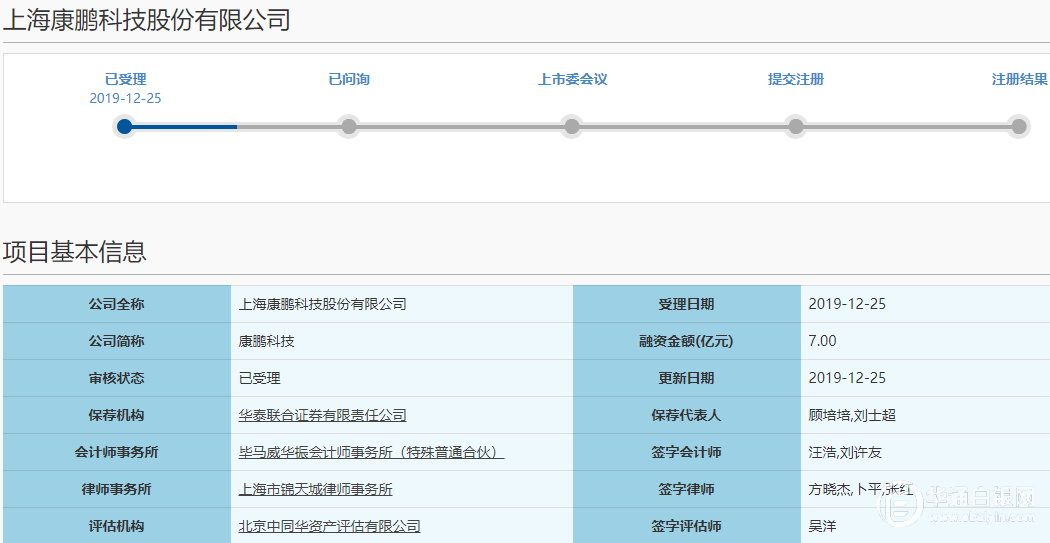Click the 更新日期 value 2019-12-25
This screenshot has width=1050, height=543.
(x=925, y=378)
